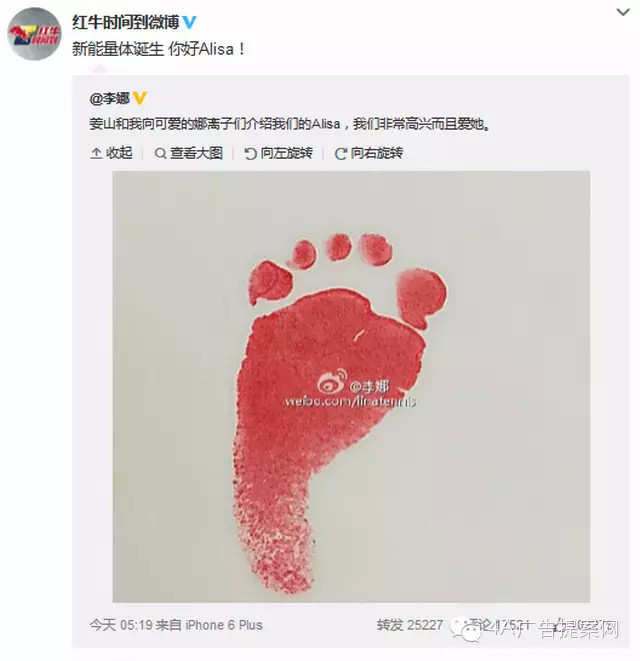640x661 pixels.
Task: Open the 红牛时间到微博 account name link
Action: coord(126,22)
